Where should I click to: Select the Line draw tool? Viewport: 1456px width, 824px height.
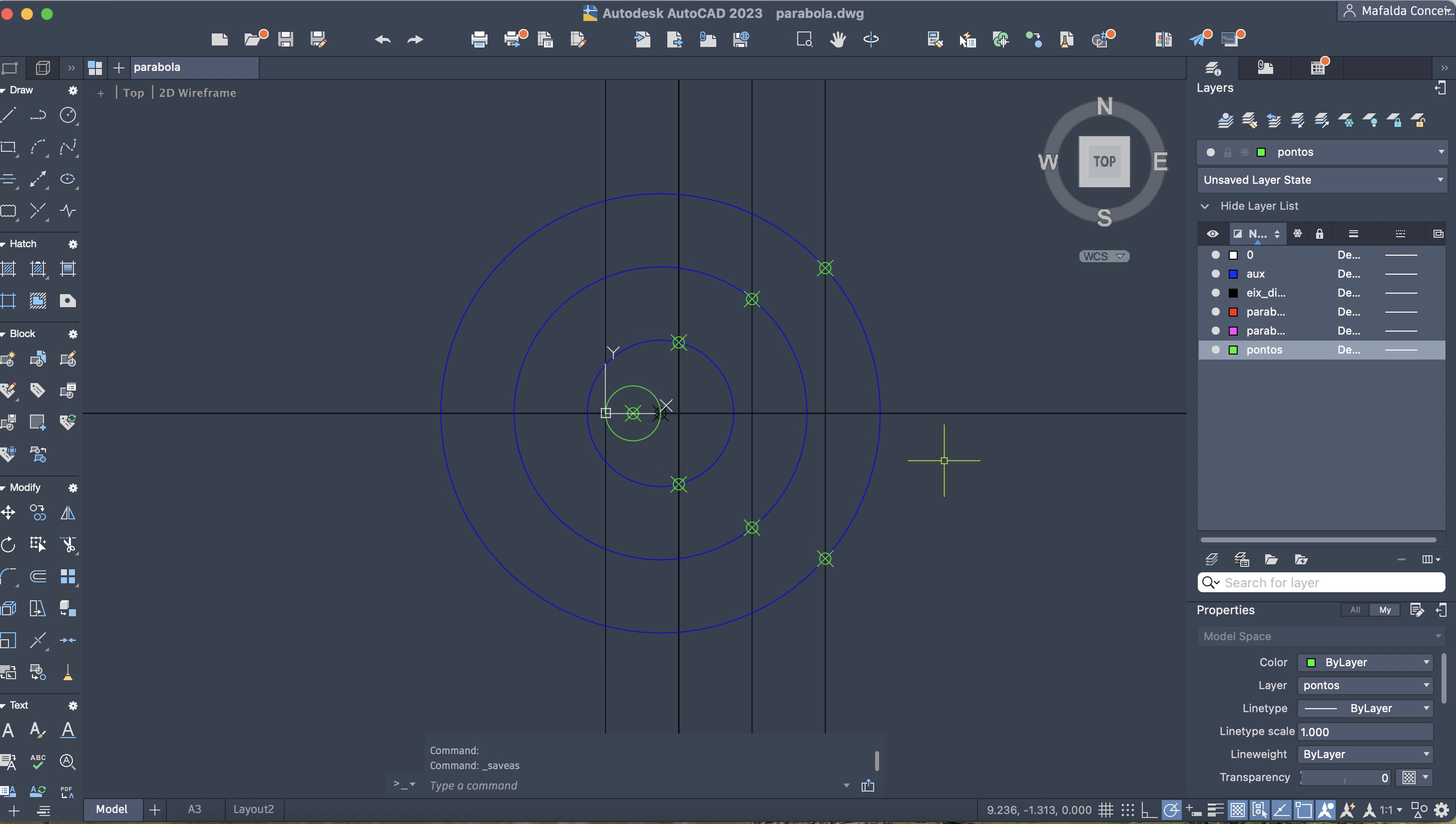(8, 115)
